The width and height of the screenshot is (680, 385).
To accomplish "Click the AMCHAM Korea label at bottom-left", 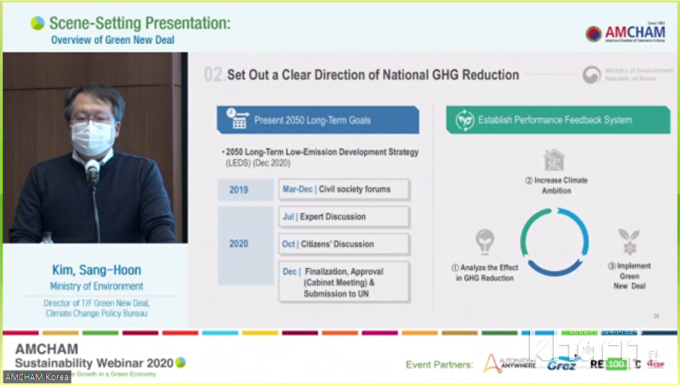I will [x=37, y=377].
